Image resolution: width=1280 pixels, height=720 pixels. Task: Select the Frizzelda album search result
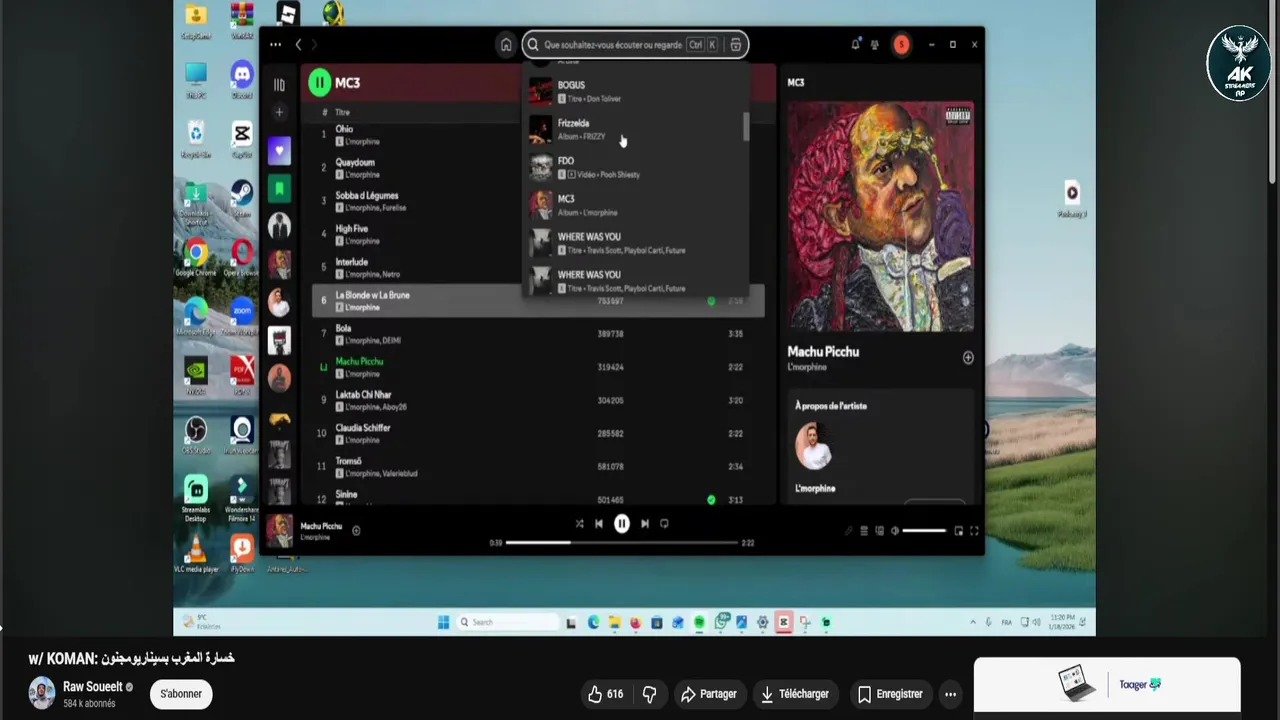coord(635,129)
